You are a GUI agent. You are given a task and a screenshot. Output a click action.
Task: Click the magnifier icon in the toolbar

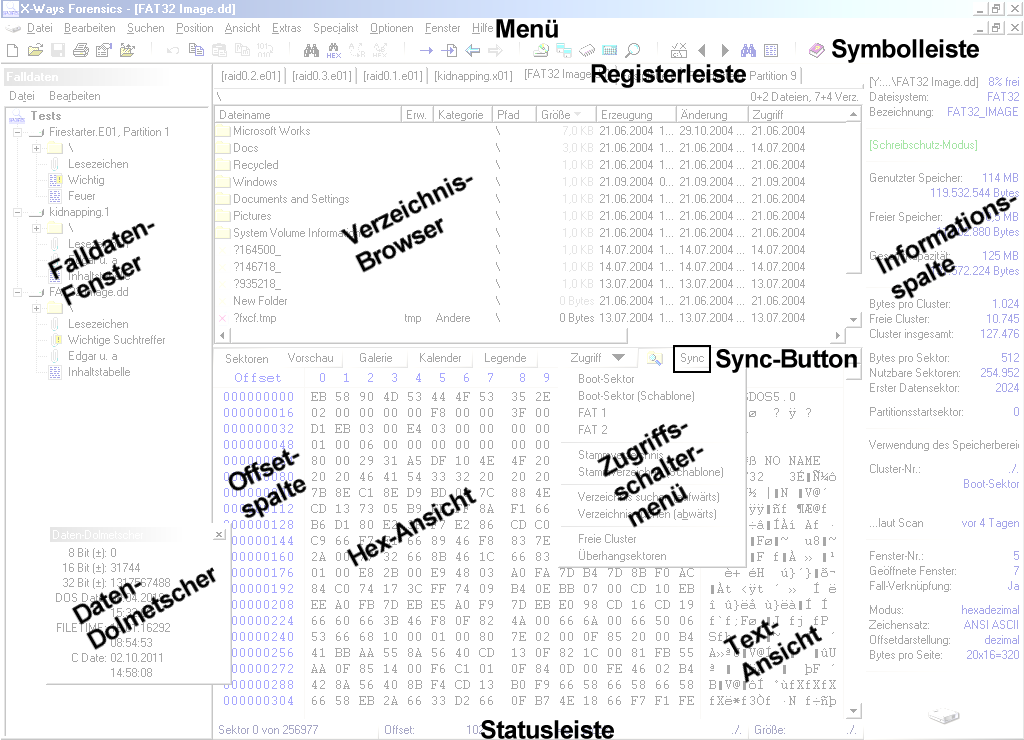click(x=633, y=50)
